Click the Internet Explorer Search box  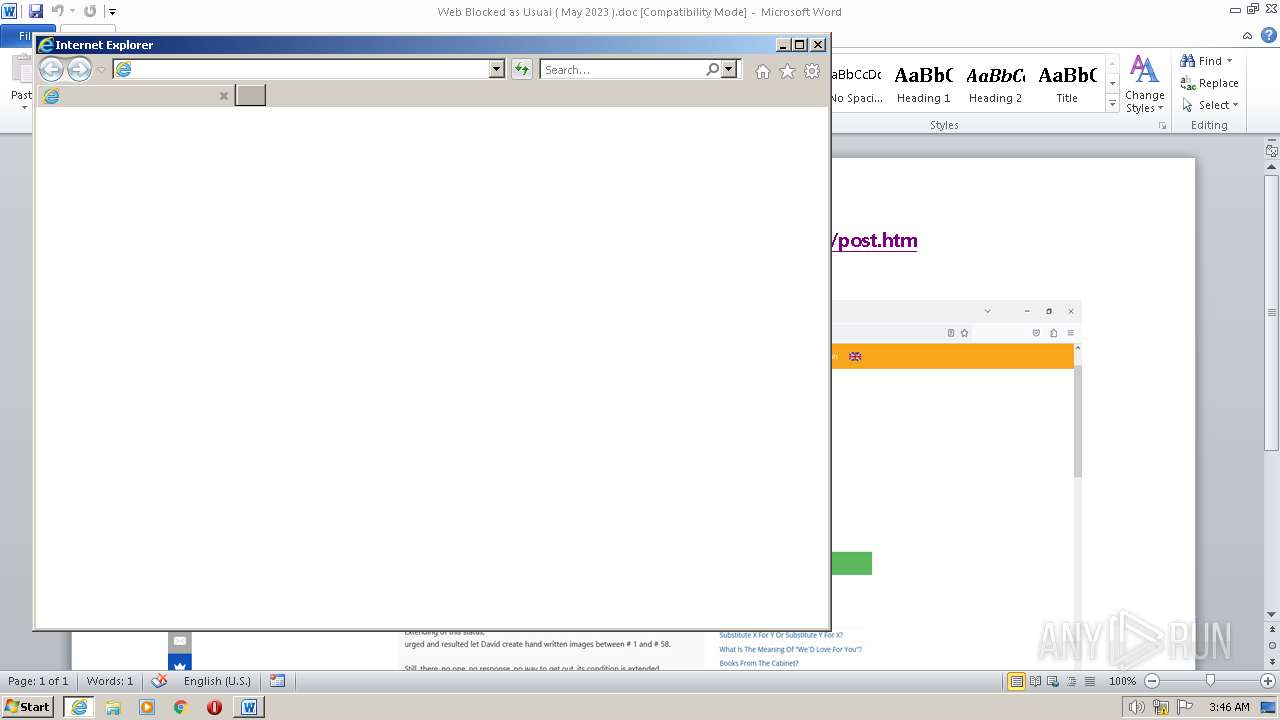tap(622, 69)
